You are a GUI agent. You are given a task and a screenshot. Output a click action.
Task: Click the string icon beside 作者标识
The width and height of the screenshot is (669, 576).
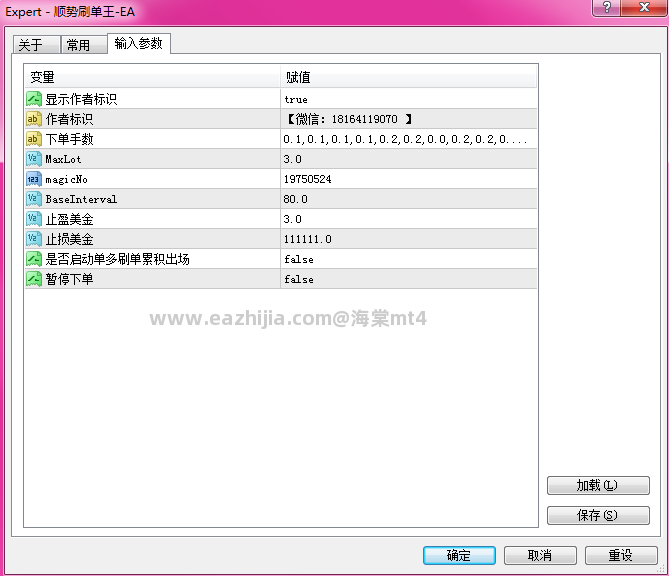tap(34, 119)
